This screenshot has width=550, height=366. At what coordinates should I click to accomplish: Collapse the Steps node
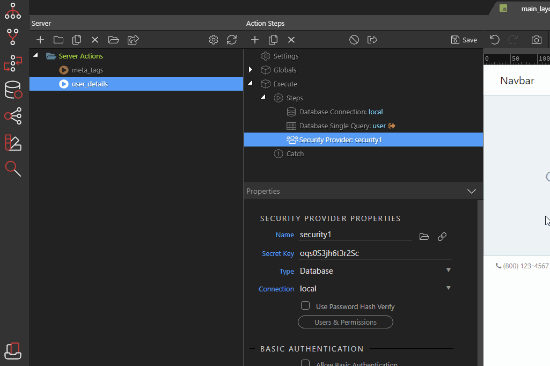click(263, 97)
